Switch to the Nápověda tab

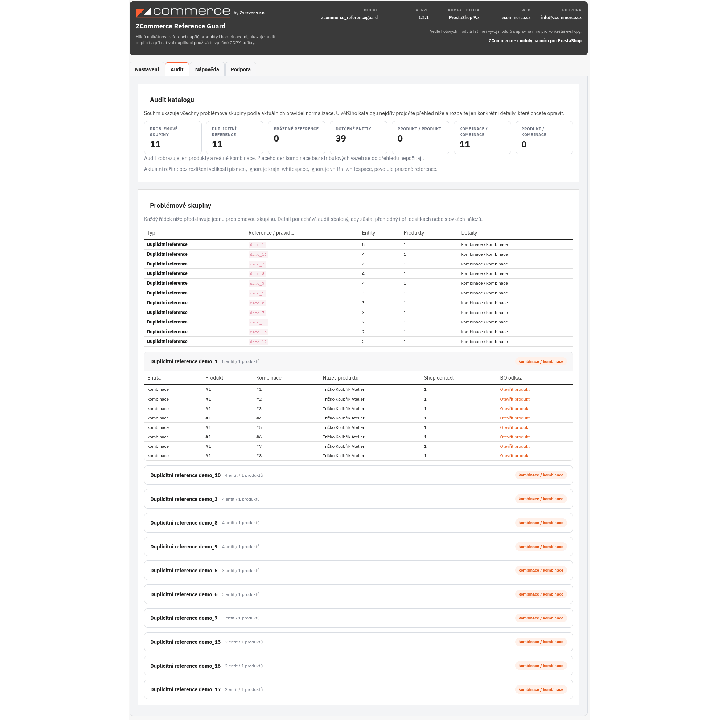click(x=207, y=69)
